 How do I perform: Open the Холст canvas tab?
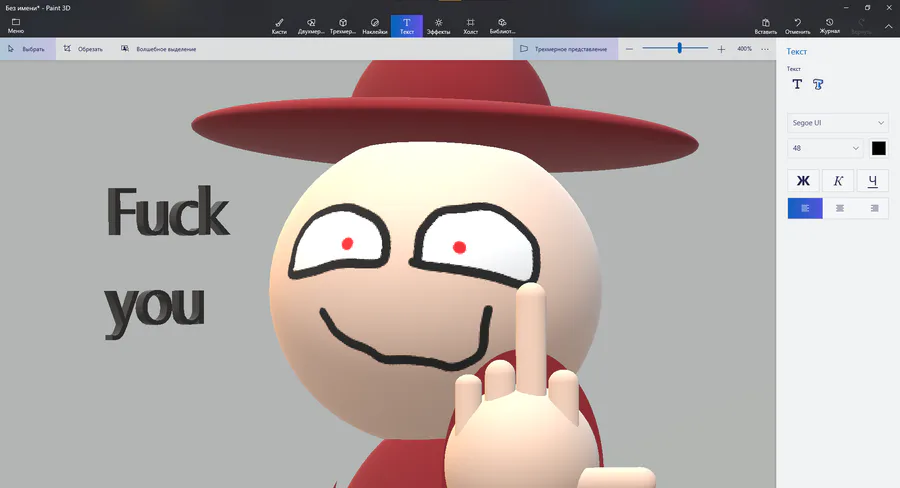(471, 26)
